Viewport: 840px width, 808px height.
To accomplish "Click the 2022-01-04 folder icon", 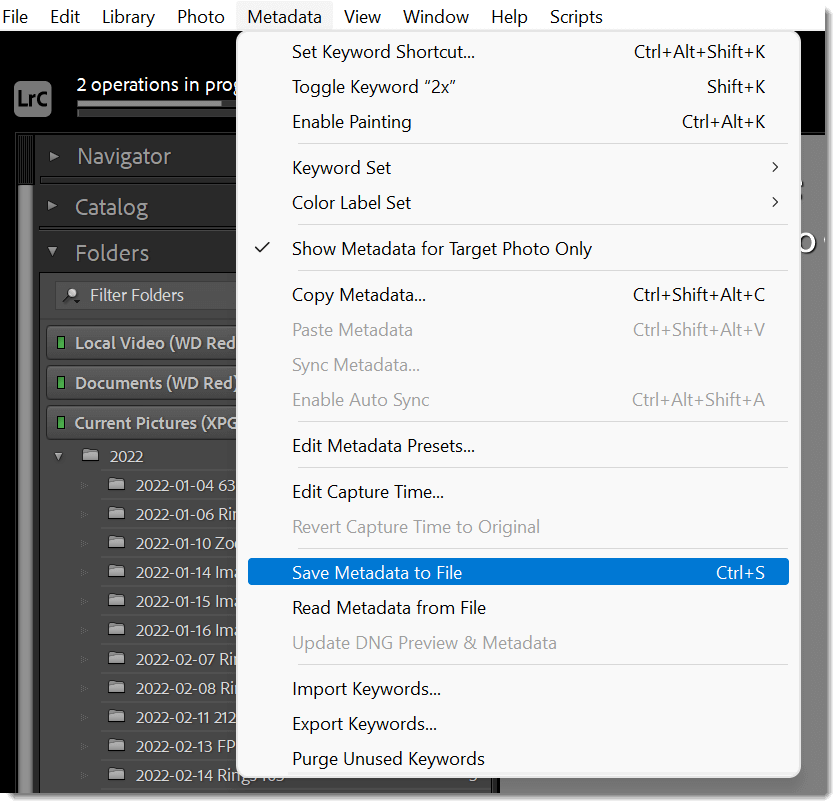I will point(117,486).
